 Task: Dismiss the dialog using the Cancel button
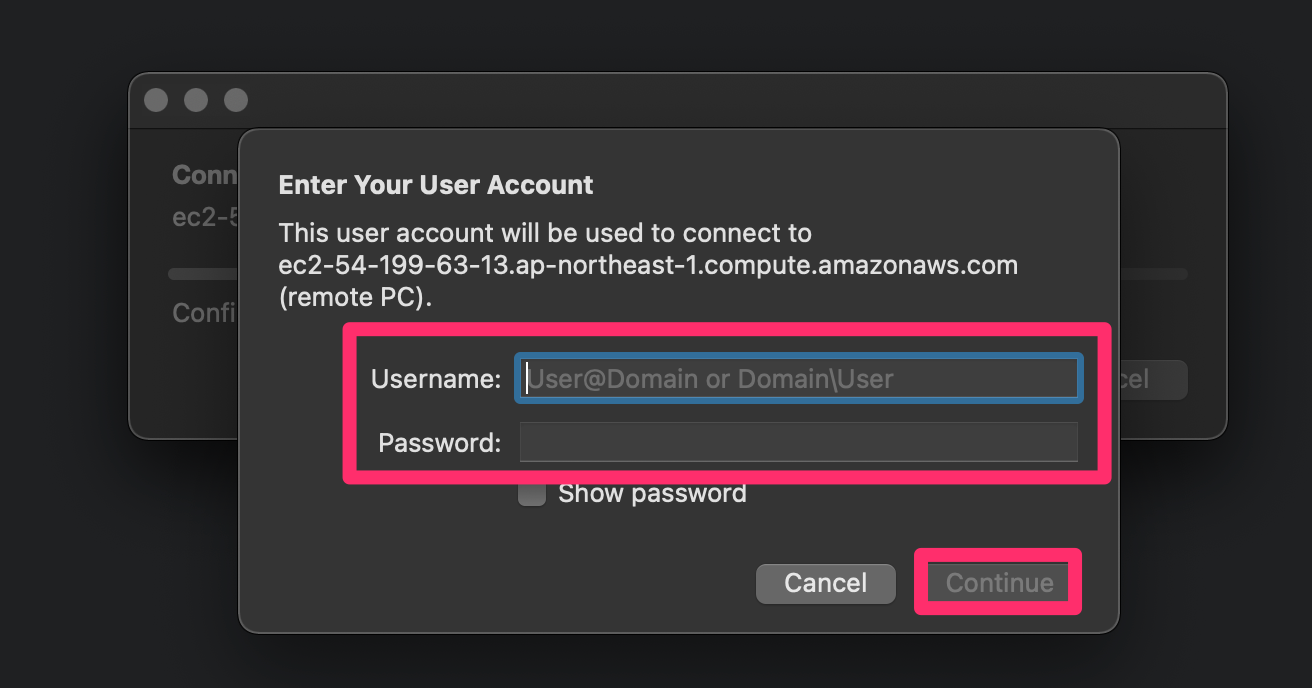(x=825, y=583)
